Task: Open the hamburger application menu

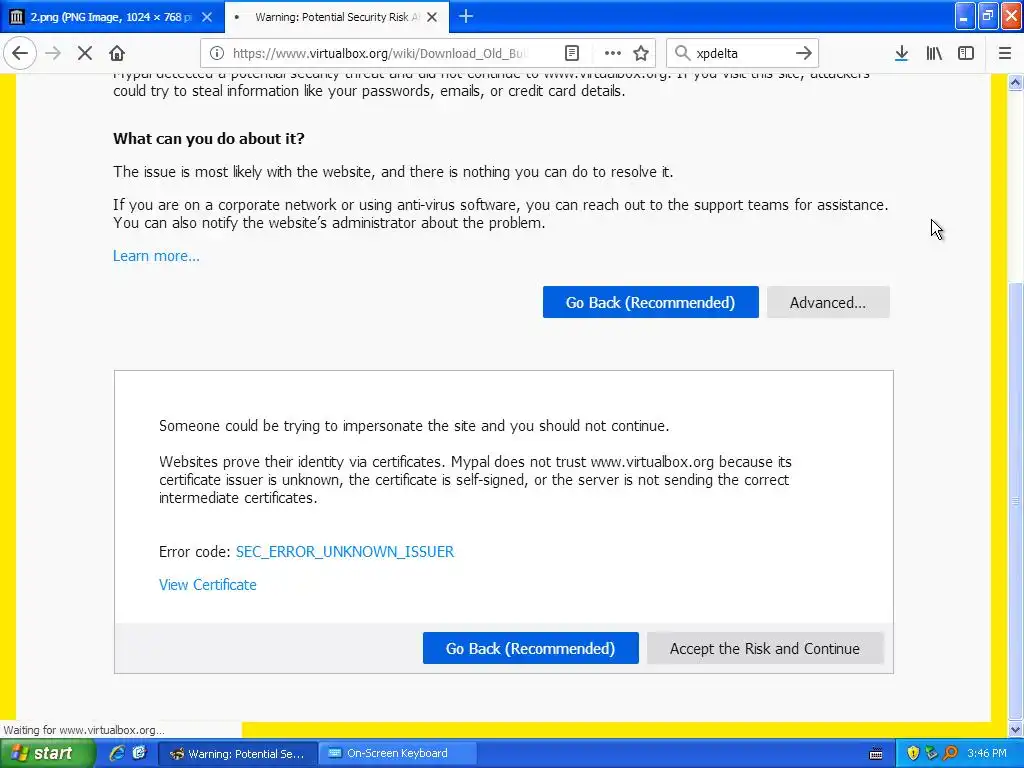Action: pyautogui.click(x=1005, y=53)
